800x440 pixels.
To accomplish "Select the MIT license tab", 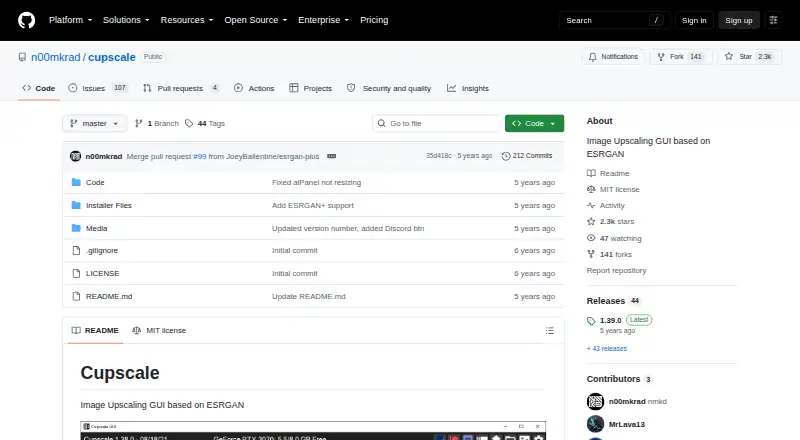I will pos(159,330).
